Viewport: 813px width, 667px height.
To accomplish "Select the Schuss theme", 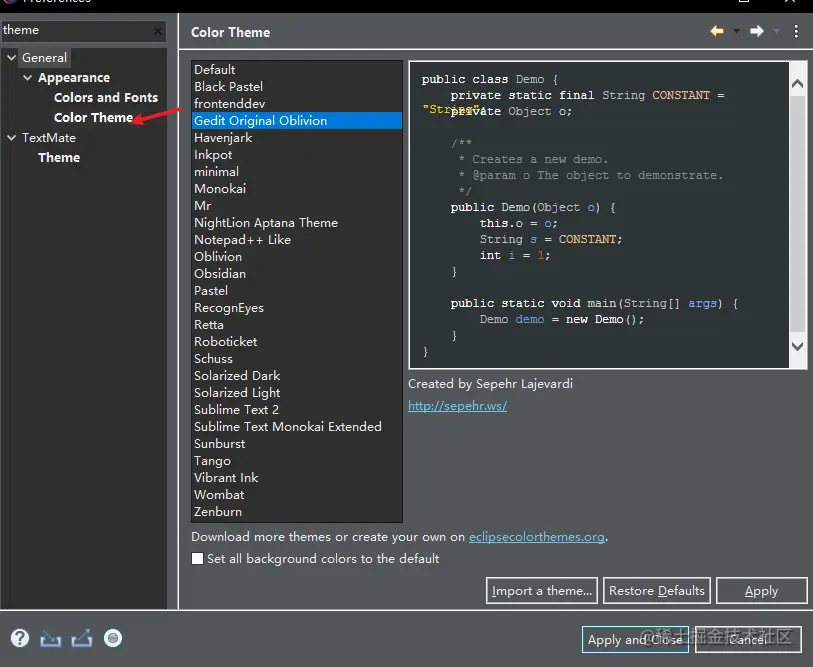I will tap(297, 359).
